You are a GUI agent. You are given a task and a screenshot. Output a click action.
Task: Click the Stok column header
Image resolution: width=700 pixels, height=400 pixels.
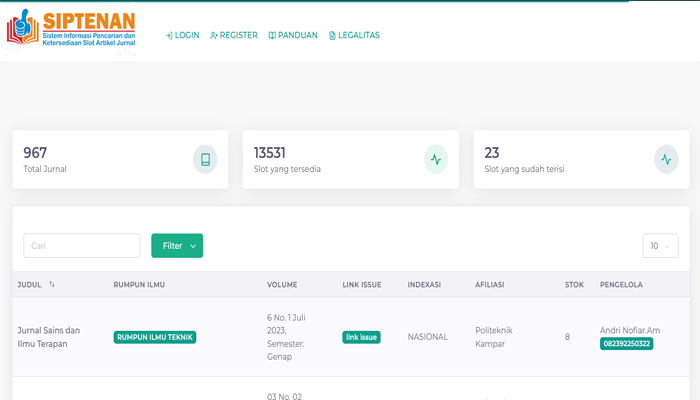click(574, 285)
